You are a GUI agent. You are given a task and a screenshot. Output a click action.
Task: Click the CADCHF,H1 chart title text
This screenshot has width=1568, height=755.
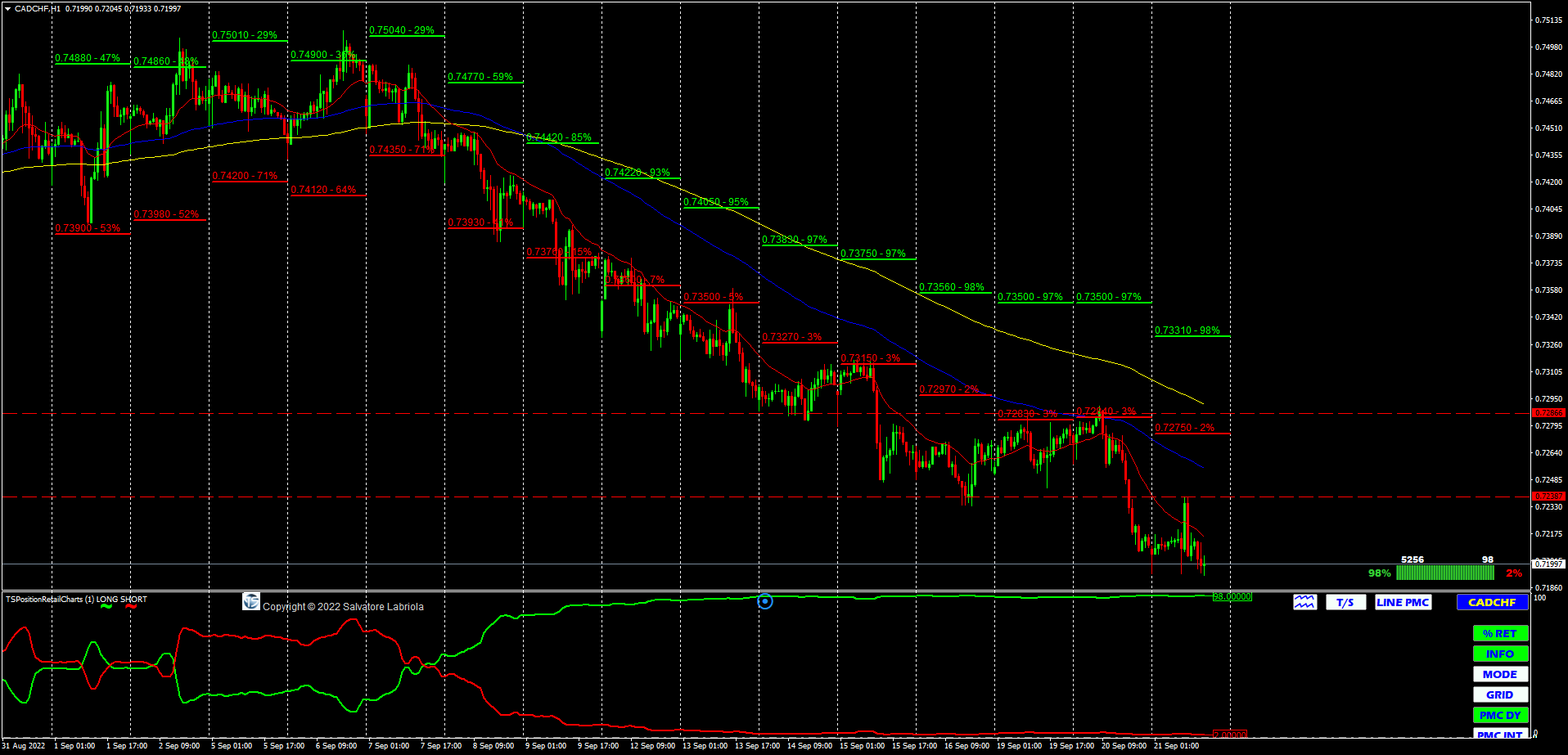point(38,8)
